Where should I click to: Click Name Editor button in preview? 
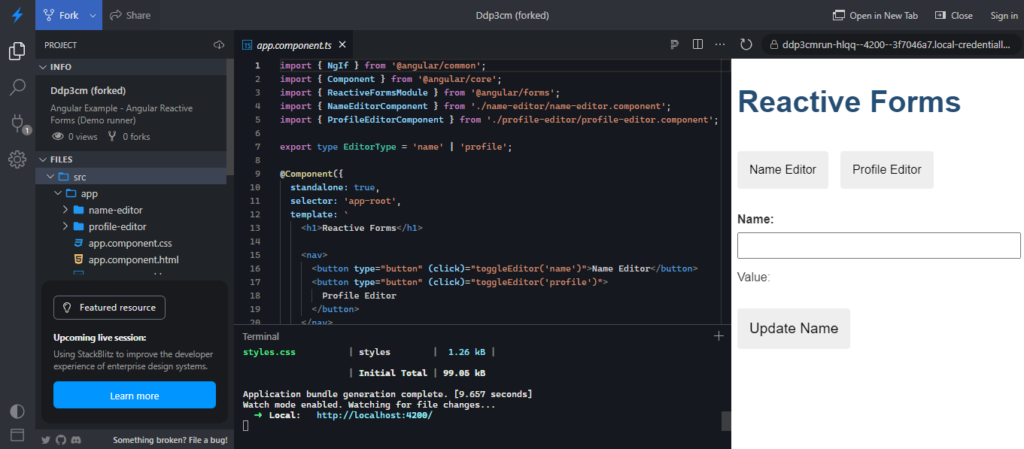click(782, 170)
